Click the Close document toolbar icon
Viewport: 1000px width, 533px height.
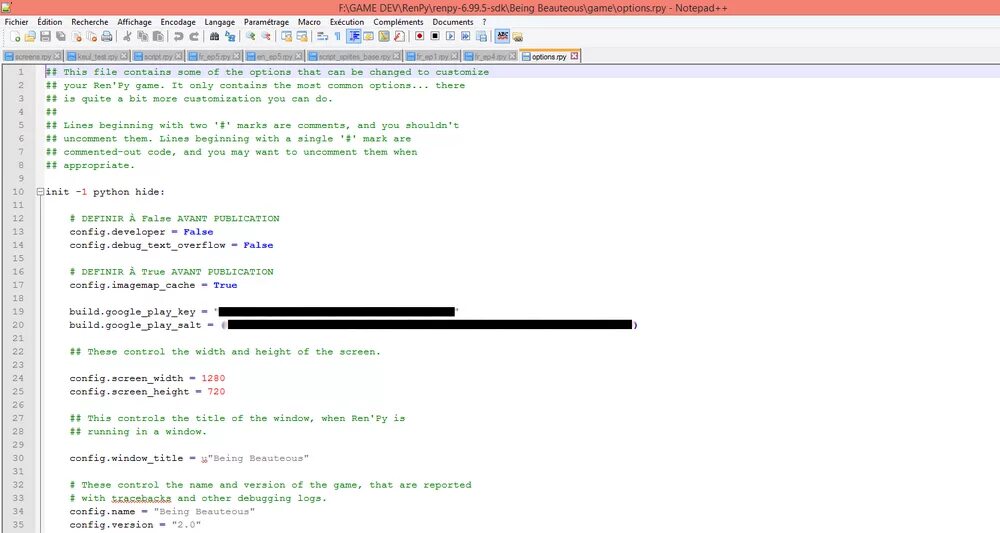pos(77,36)
